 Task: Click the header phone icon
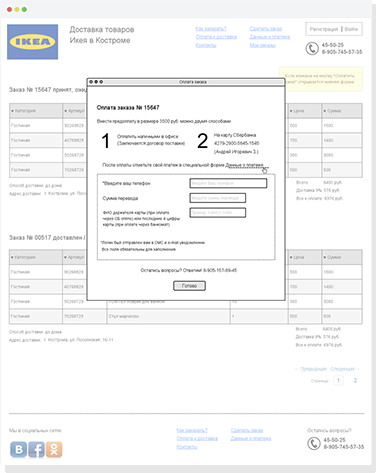[312, 48]
